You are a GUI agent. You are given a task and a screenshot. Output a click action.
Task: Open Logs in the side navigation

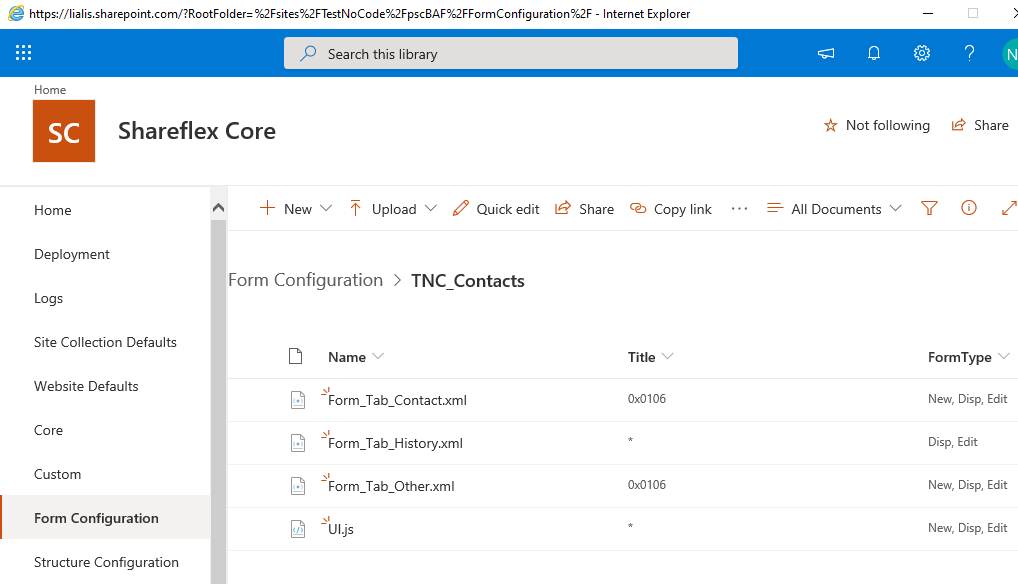tap(48, 298)
